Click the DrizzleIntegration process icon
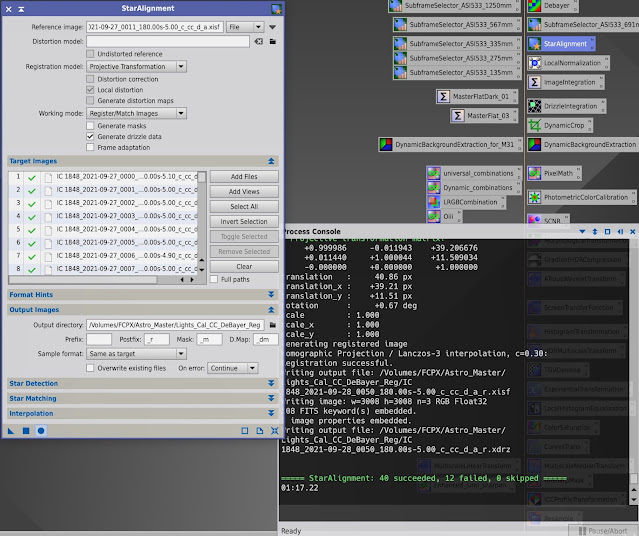The image size is (639, 536). 566,106
